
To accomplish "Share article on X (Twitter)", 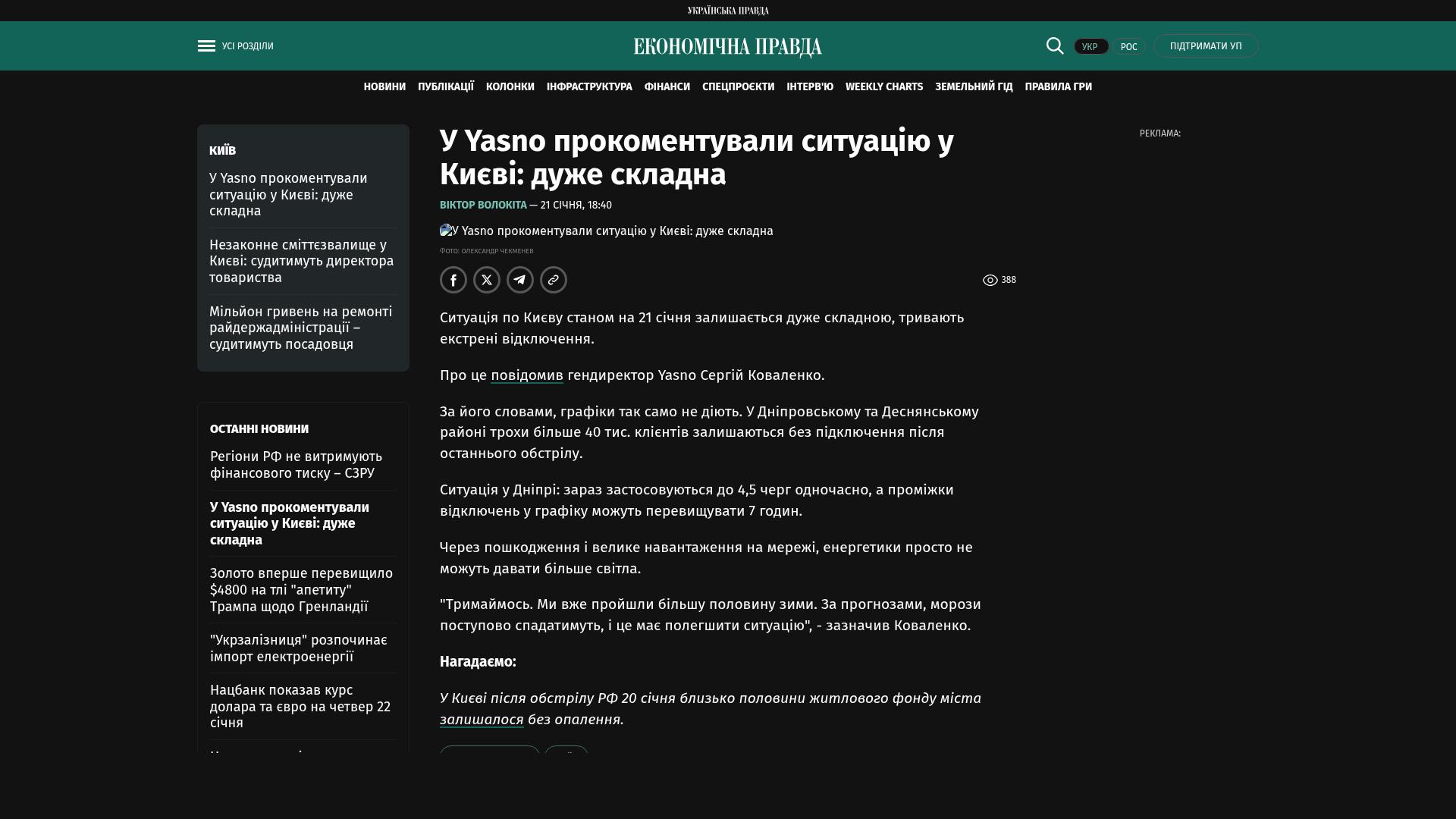I will click(x=487, y=280).
